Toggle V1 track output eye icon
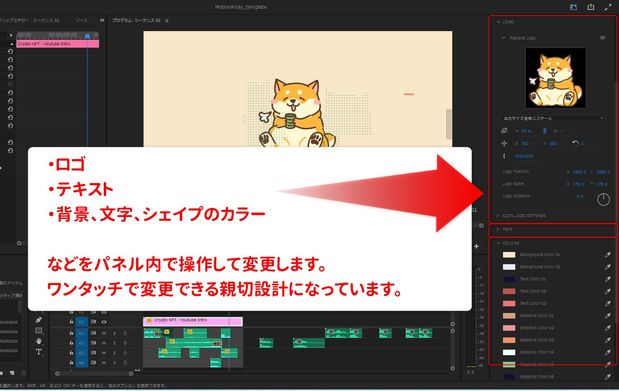Image resolution: width=619 pixels, height=391 pixels. 104,322
